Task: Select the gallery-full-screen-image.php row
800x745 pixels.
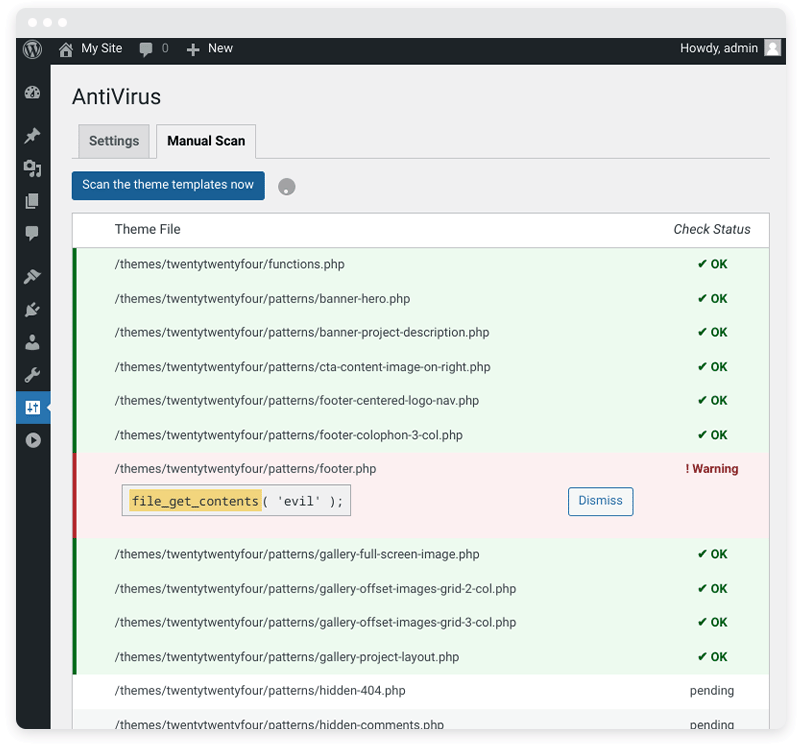Action: coord(421,555)
